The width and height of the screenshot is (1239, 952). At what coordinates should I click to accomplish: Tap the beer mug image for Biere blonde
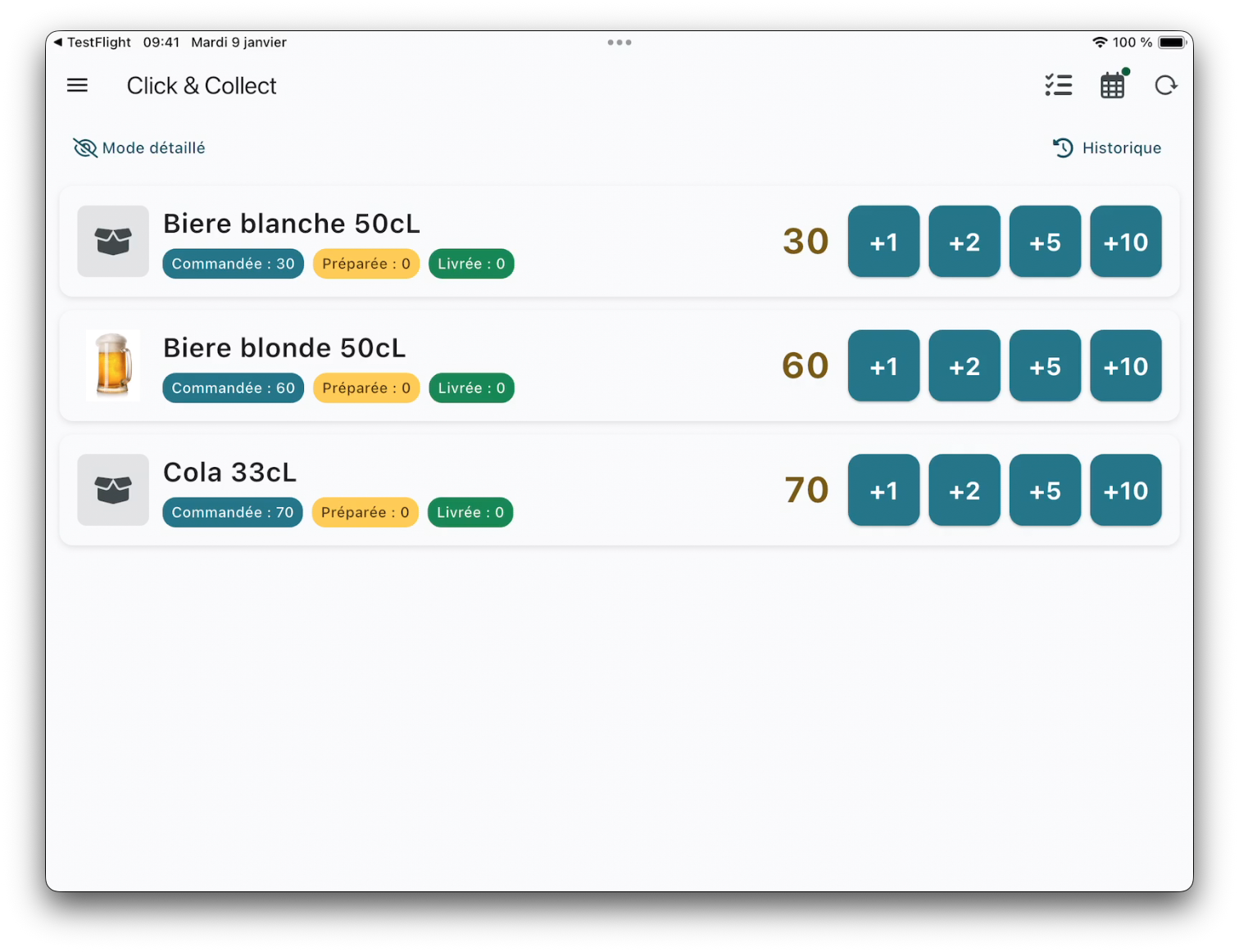coord(113,365)
